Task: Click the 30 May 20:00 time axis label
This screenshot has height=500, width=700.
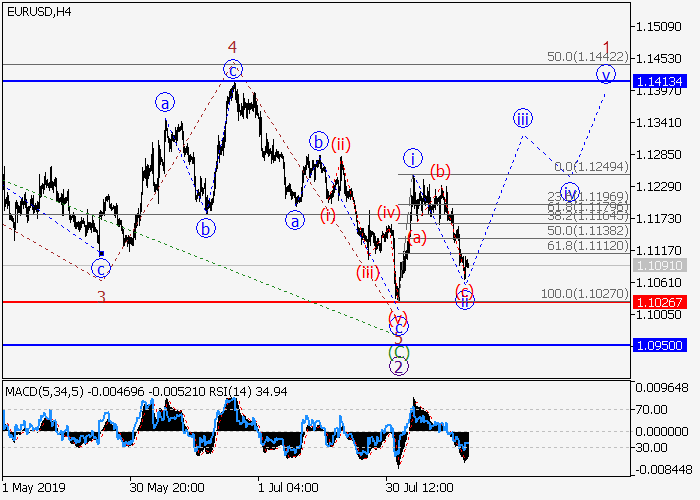Action: pos(167,487)
